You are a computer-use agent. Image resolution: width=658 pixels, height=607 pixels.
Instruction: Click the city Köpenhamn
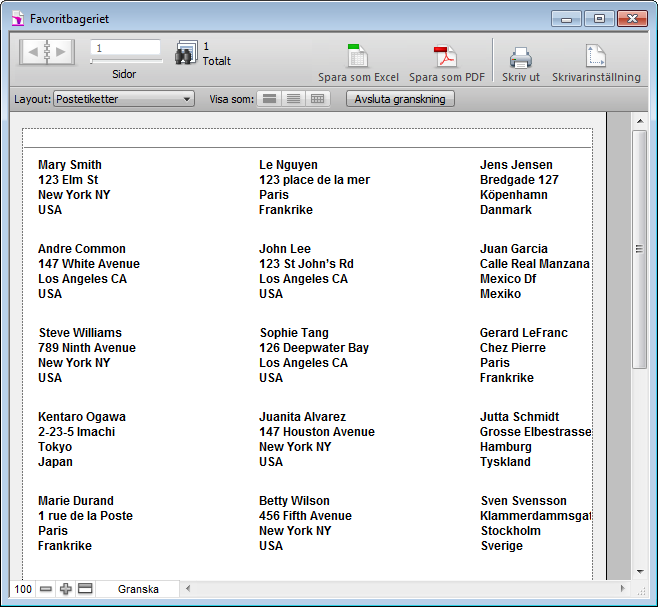click(x=514, y=195)
